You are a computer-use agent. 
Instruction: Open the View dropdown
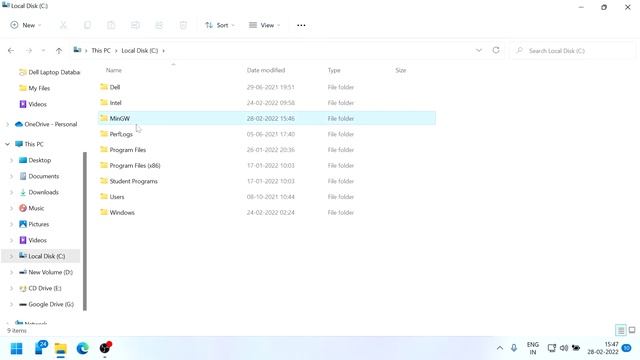tap(264, 25)
